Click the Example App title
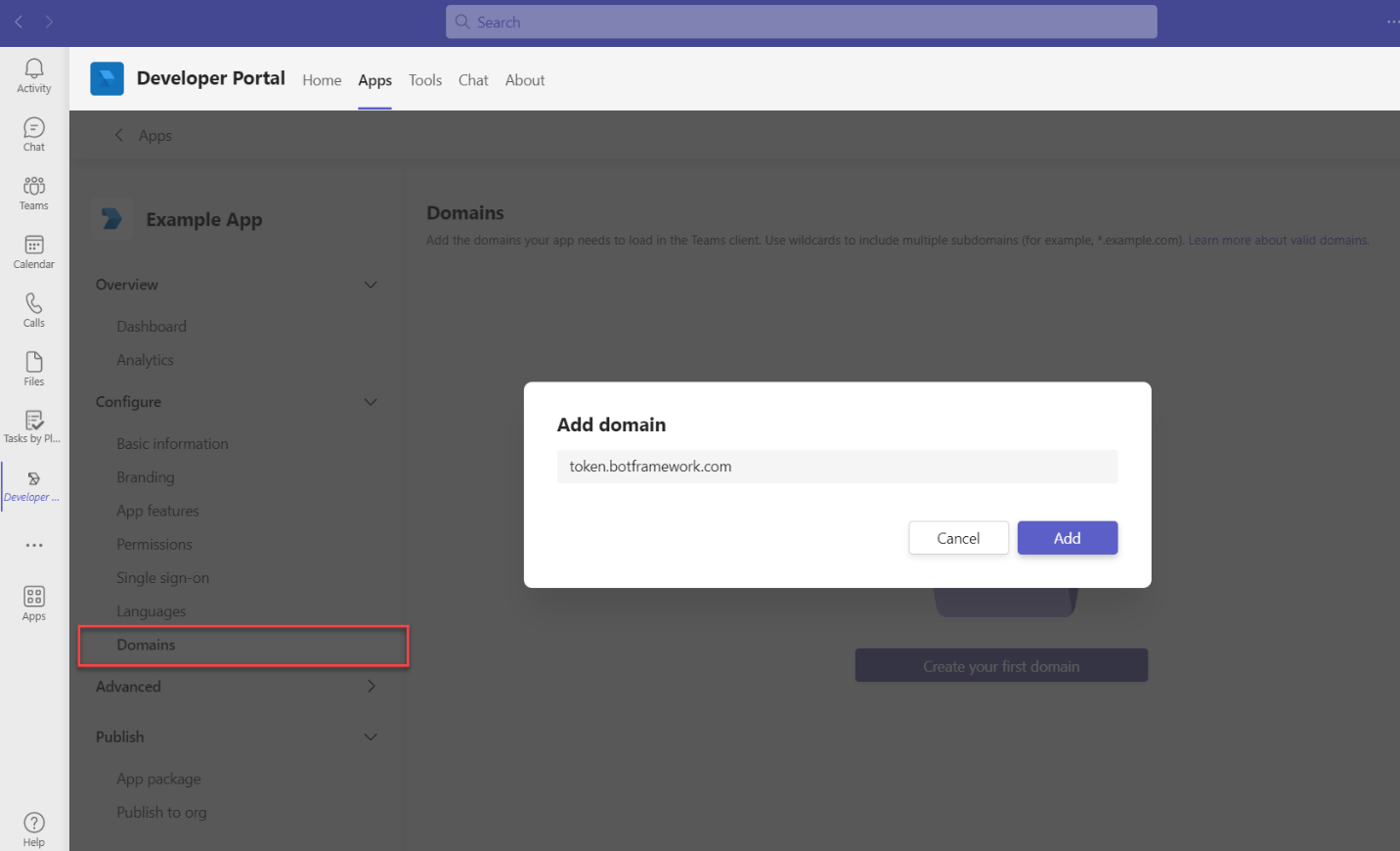1400x851 pixels. tap(204, 219)
